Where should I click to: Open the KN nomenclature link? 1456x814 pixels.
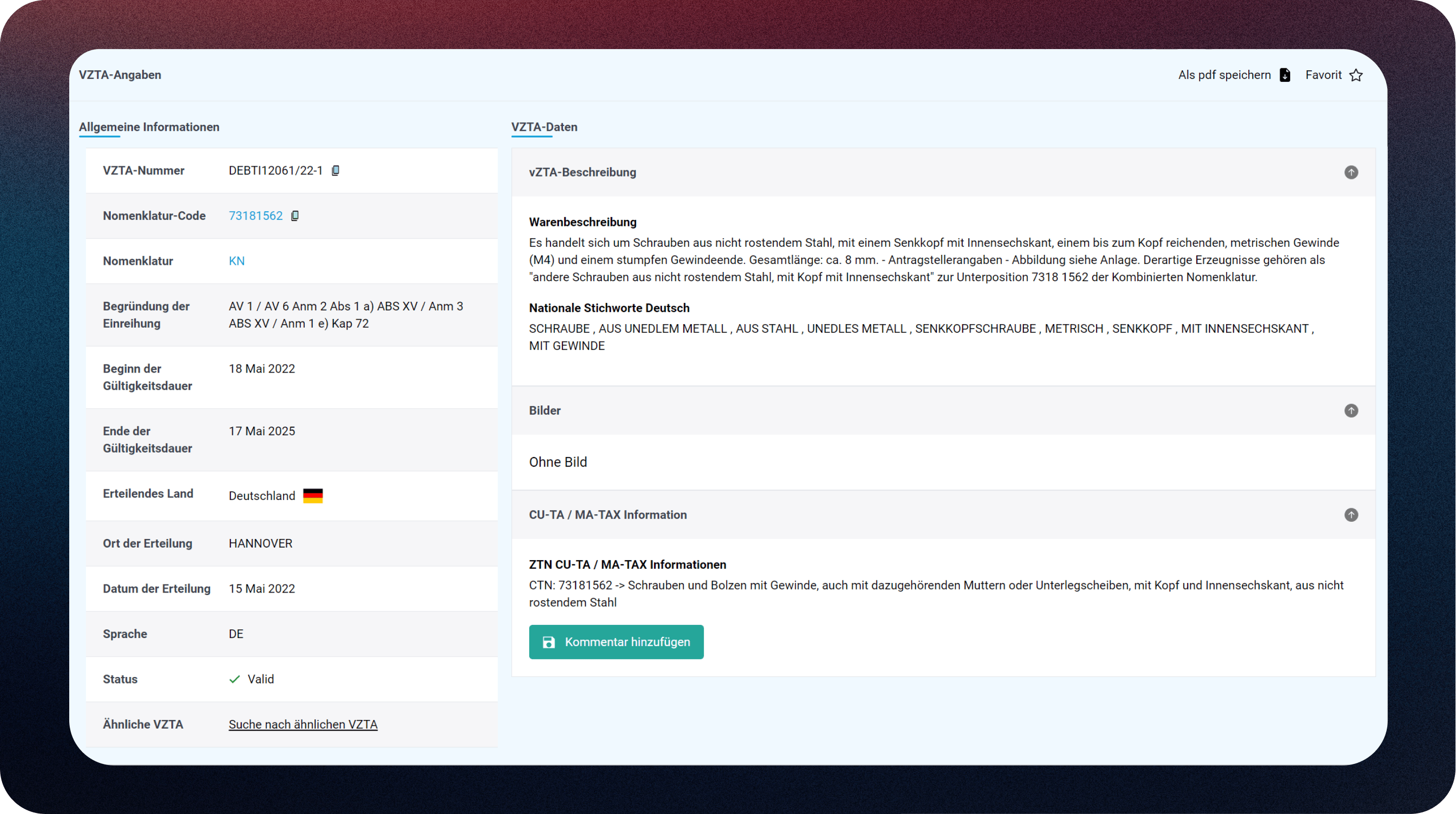236,260
